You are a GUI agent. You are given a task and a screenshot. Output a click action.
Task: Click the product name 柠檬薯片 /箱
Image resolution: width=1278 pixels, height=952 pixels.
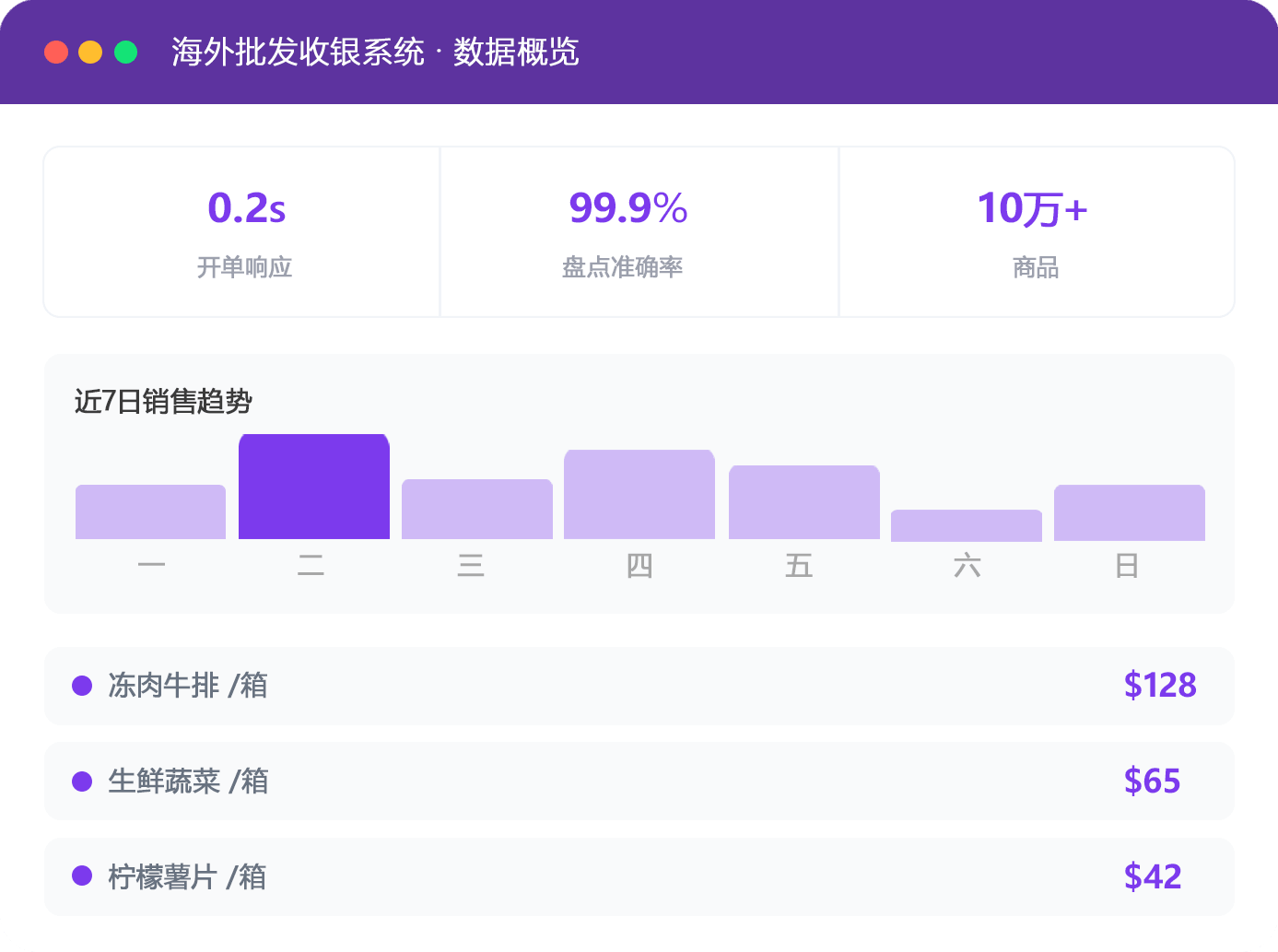pyautogui.click(x=187, y=877)
